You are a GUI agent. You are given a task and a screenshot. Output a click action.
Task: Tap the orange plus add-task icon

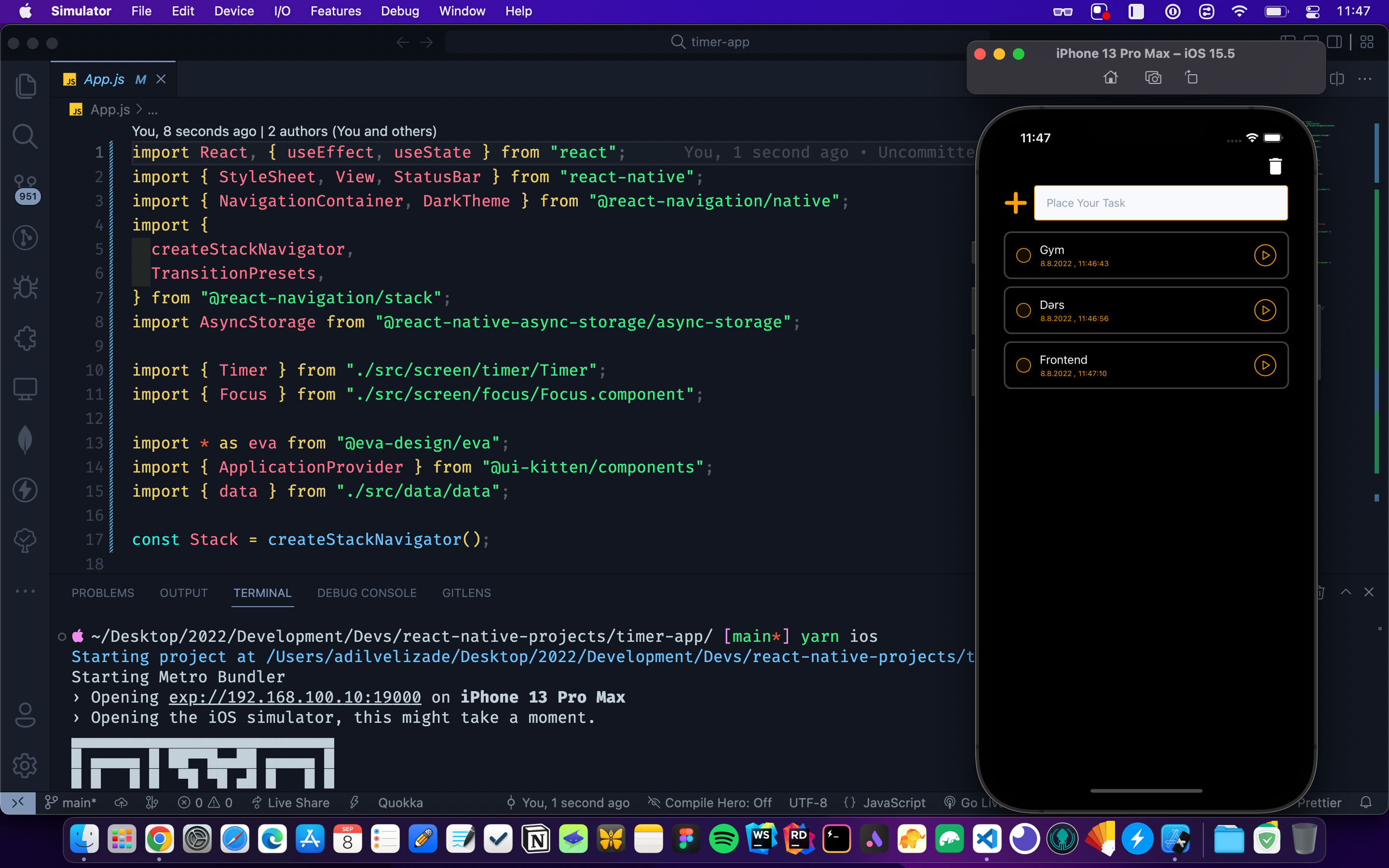tap(1016, 203)
